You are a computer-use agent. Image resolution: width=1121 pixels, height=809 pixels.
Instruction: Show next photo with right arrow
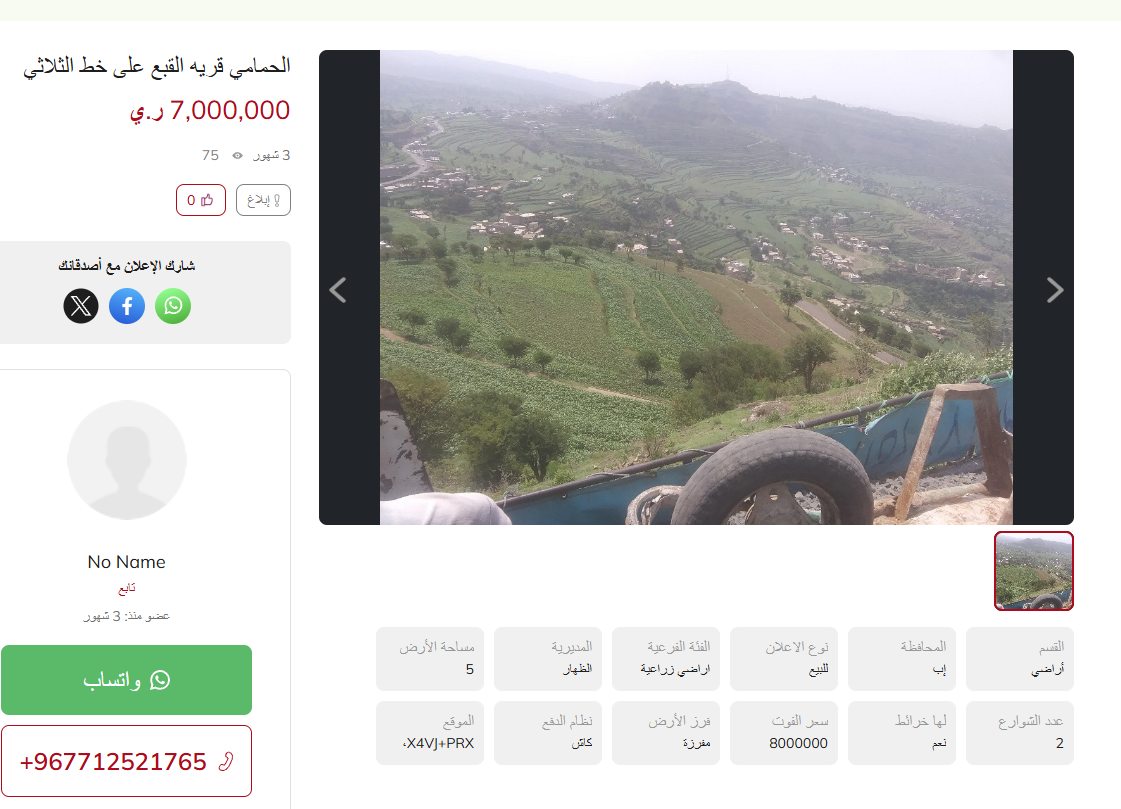coord(1055,290)
